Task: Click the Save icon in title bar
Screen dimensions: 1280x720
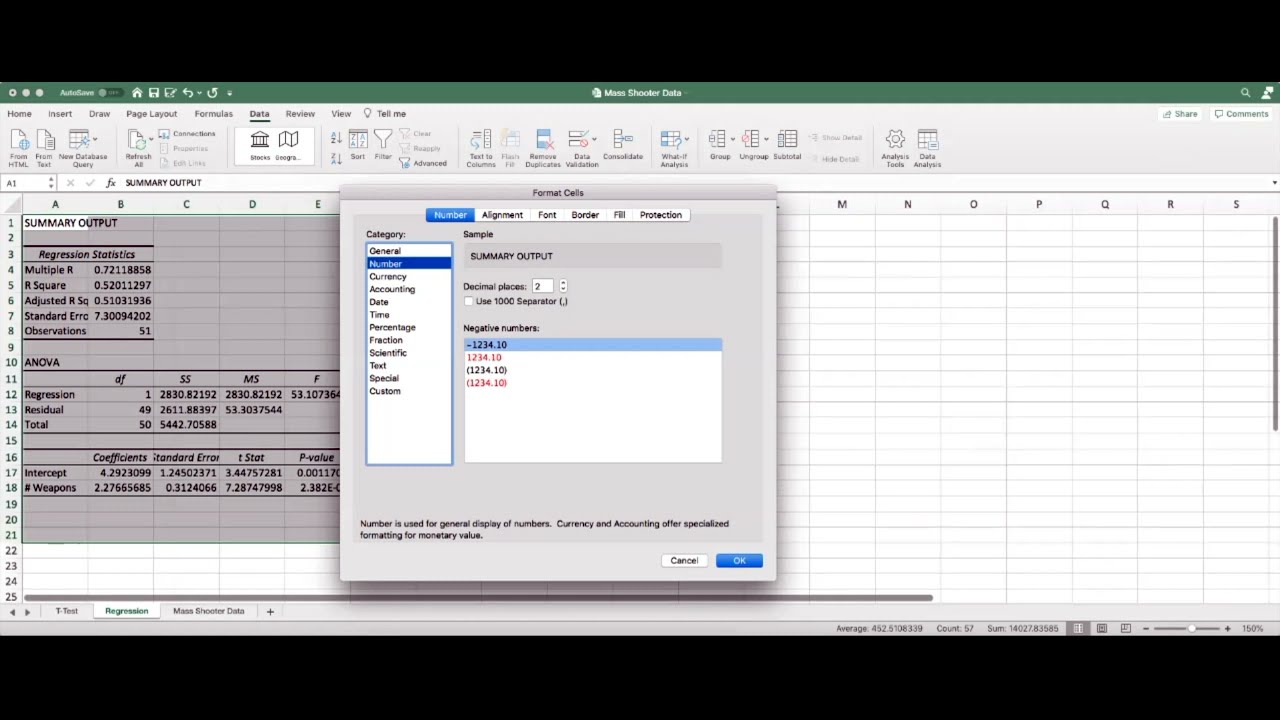Action: (x=154, y=93)
